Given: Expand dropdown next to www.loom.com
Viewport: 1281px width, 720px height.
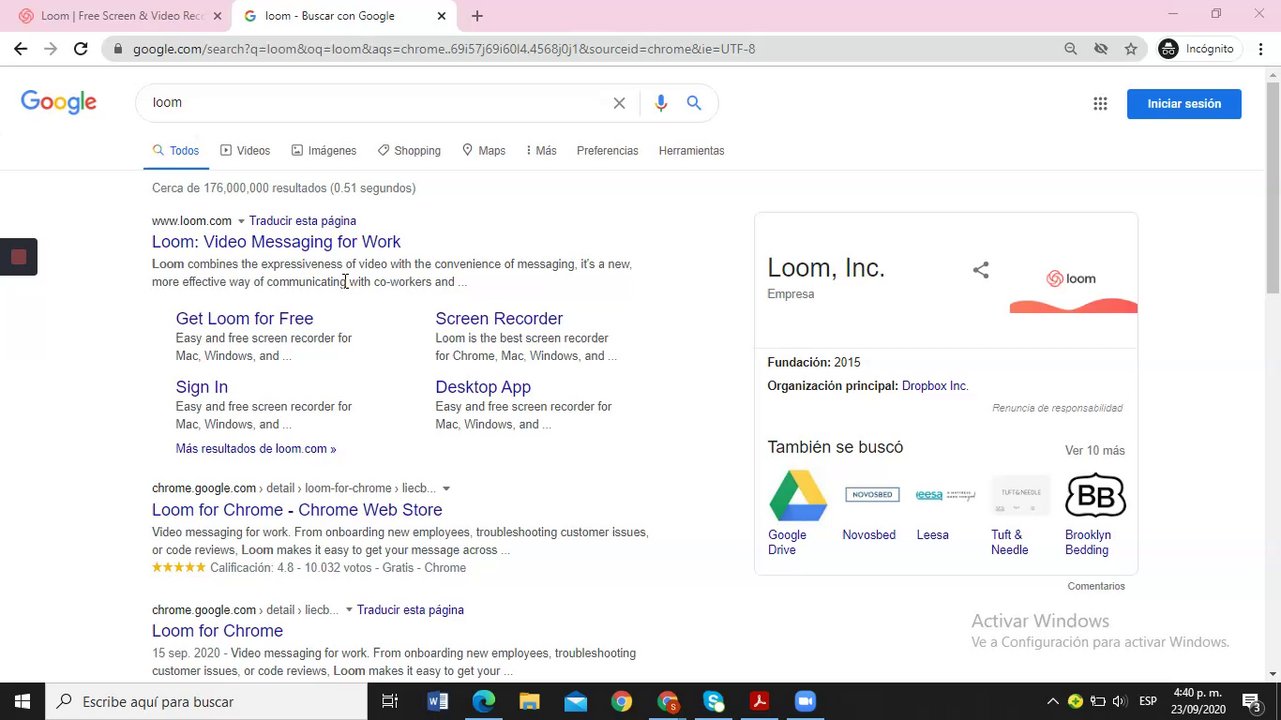Looking at the screenshot, I should click(x=241, y=221).
